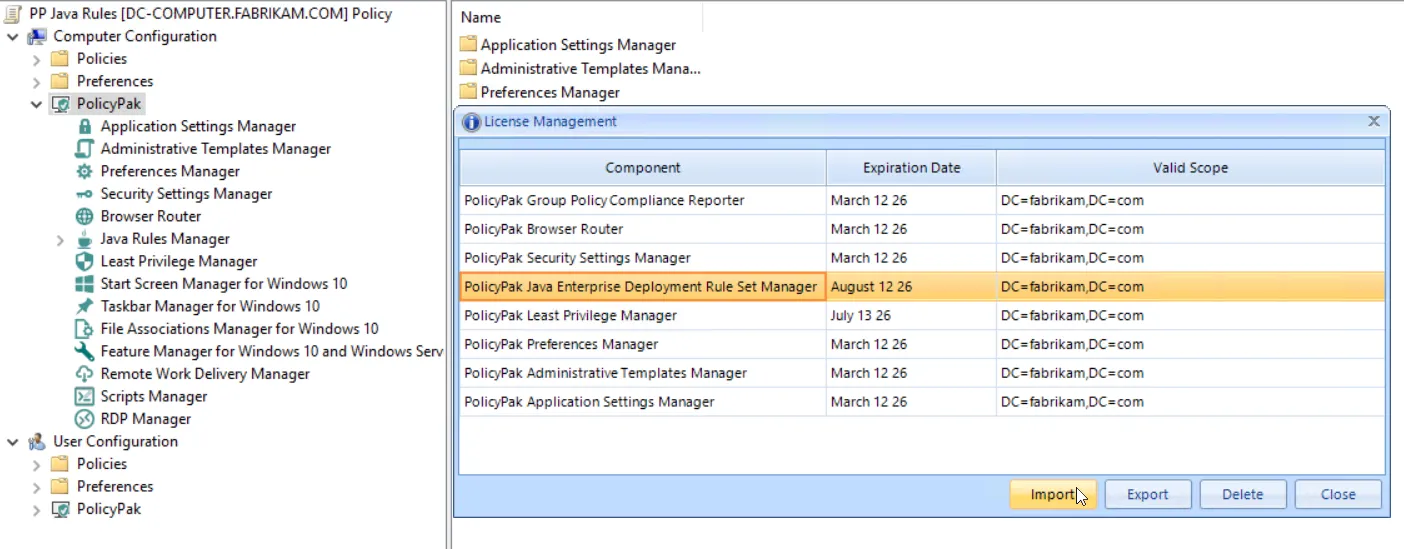
Task: Select PolicyPak Application Settings Manager license row
Action: pos(922,402)
